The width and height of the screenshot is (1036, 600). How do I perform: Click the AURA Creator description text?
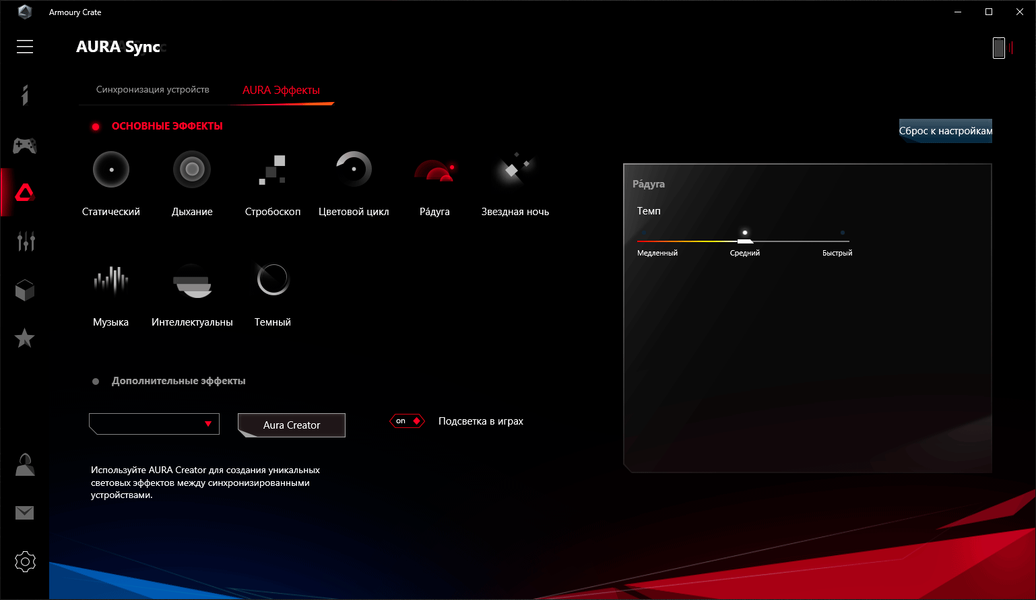[x=205, y=482]
